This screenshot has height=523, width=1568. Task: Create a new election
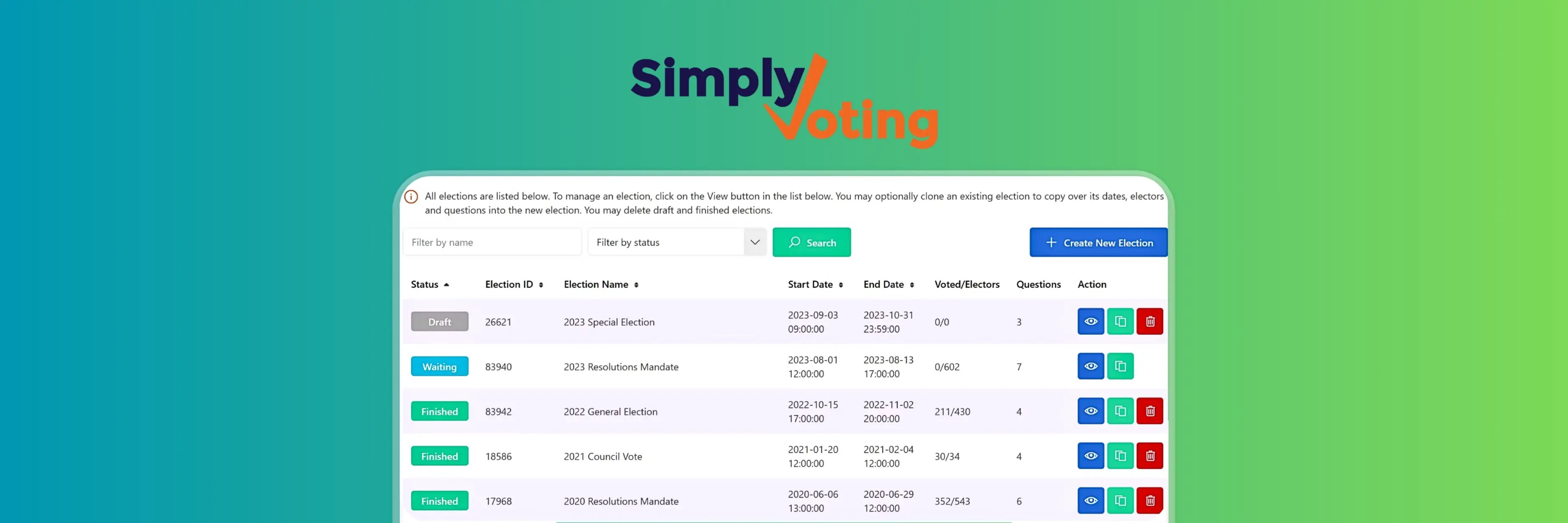click(x=1098, y=242)
